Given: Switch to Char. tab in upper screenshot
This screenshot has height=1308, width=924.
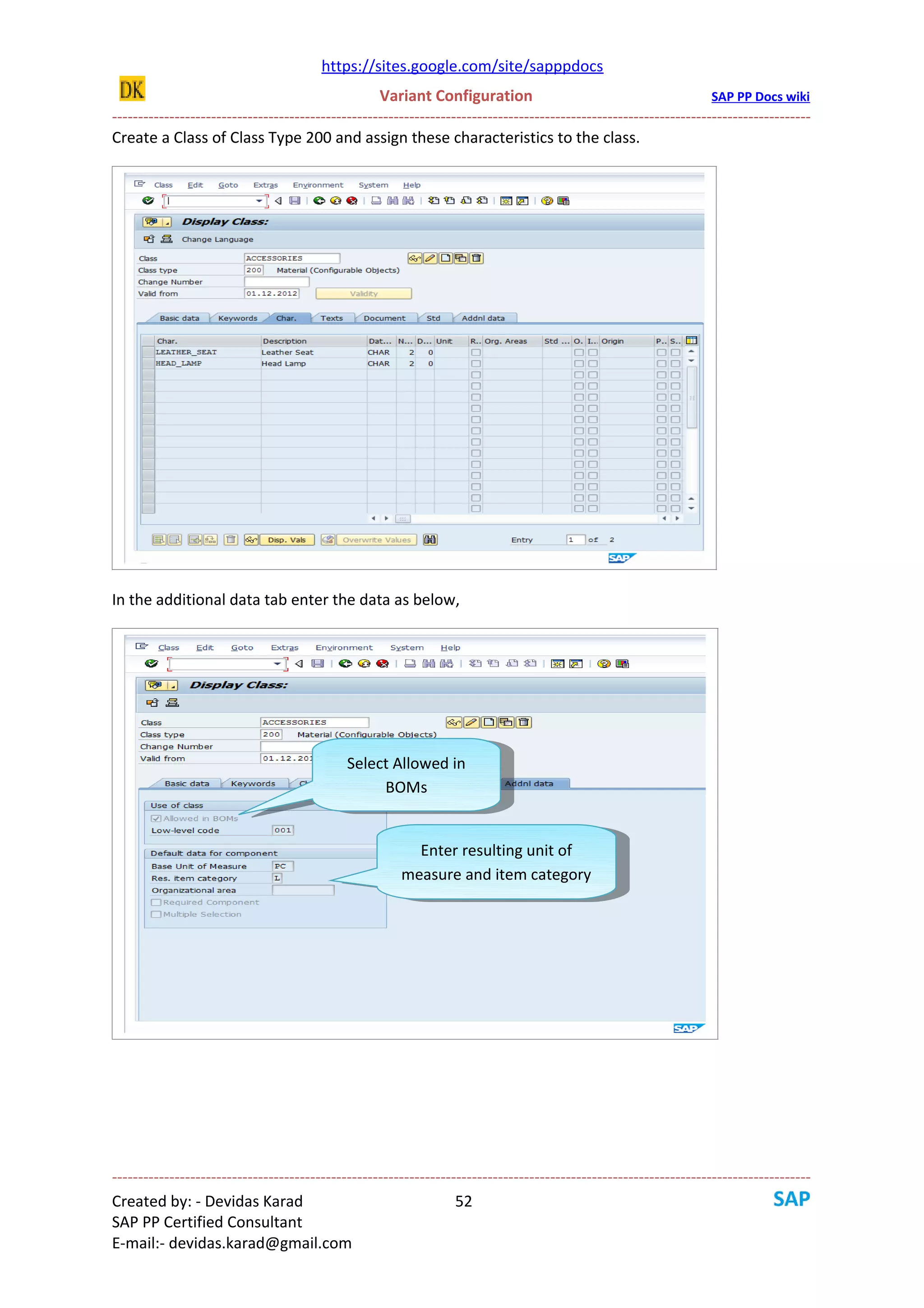Looking at the screenshot, I should (287, 319).
